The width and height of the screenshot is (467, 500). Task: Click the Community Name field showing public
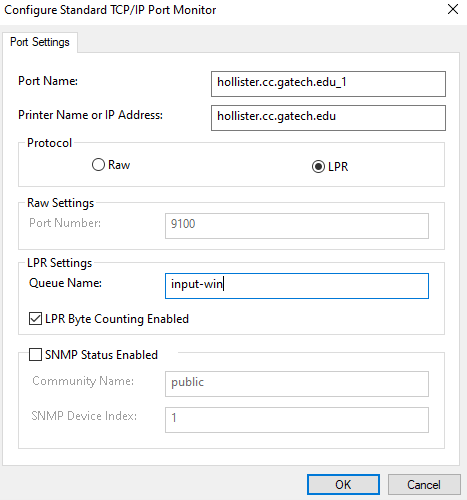[x=297, y=384]
